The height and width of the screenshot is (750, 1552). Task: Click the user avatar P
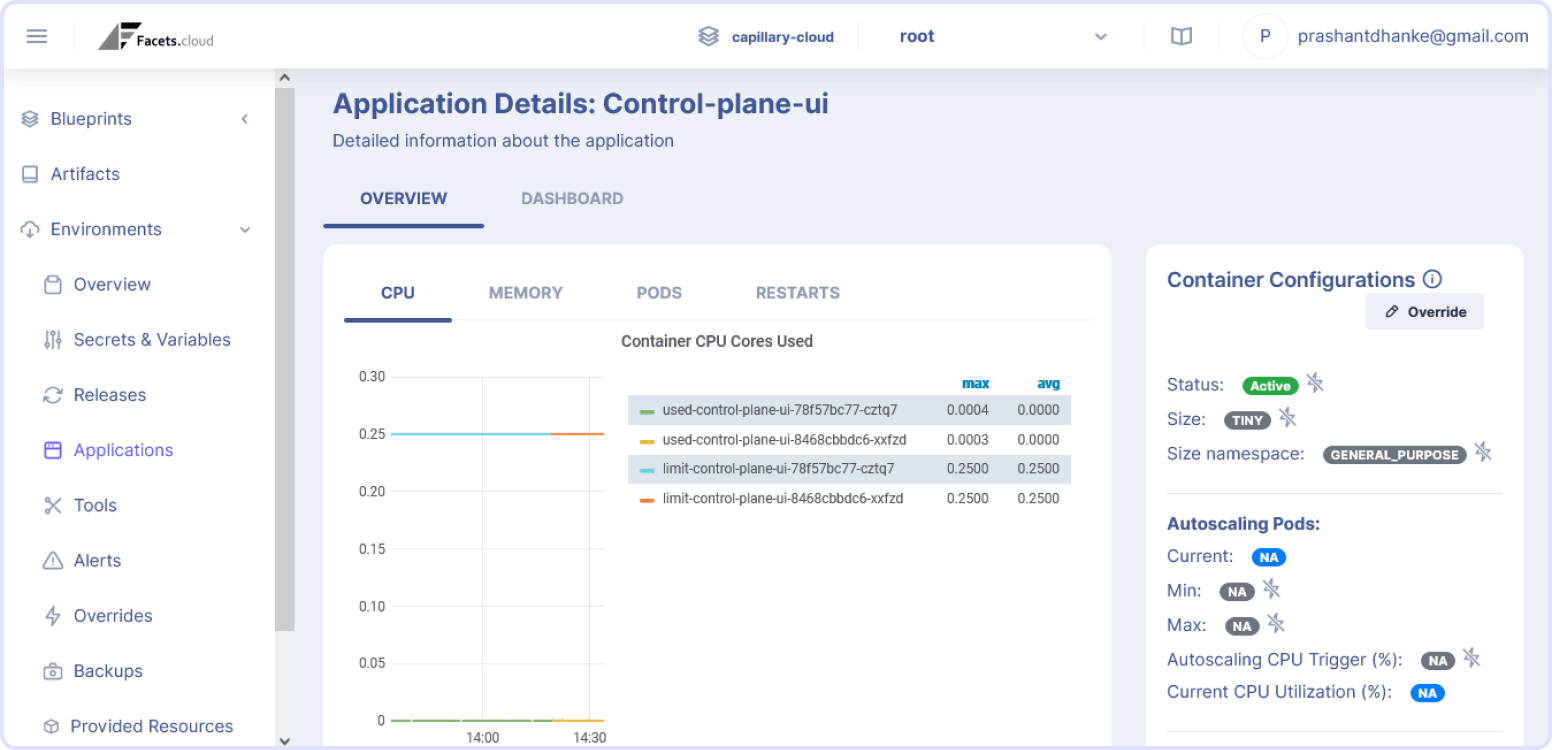tap(1265, 37)
